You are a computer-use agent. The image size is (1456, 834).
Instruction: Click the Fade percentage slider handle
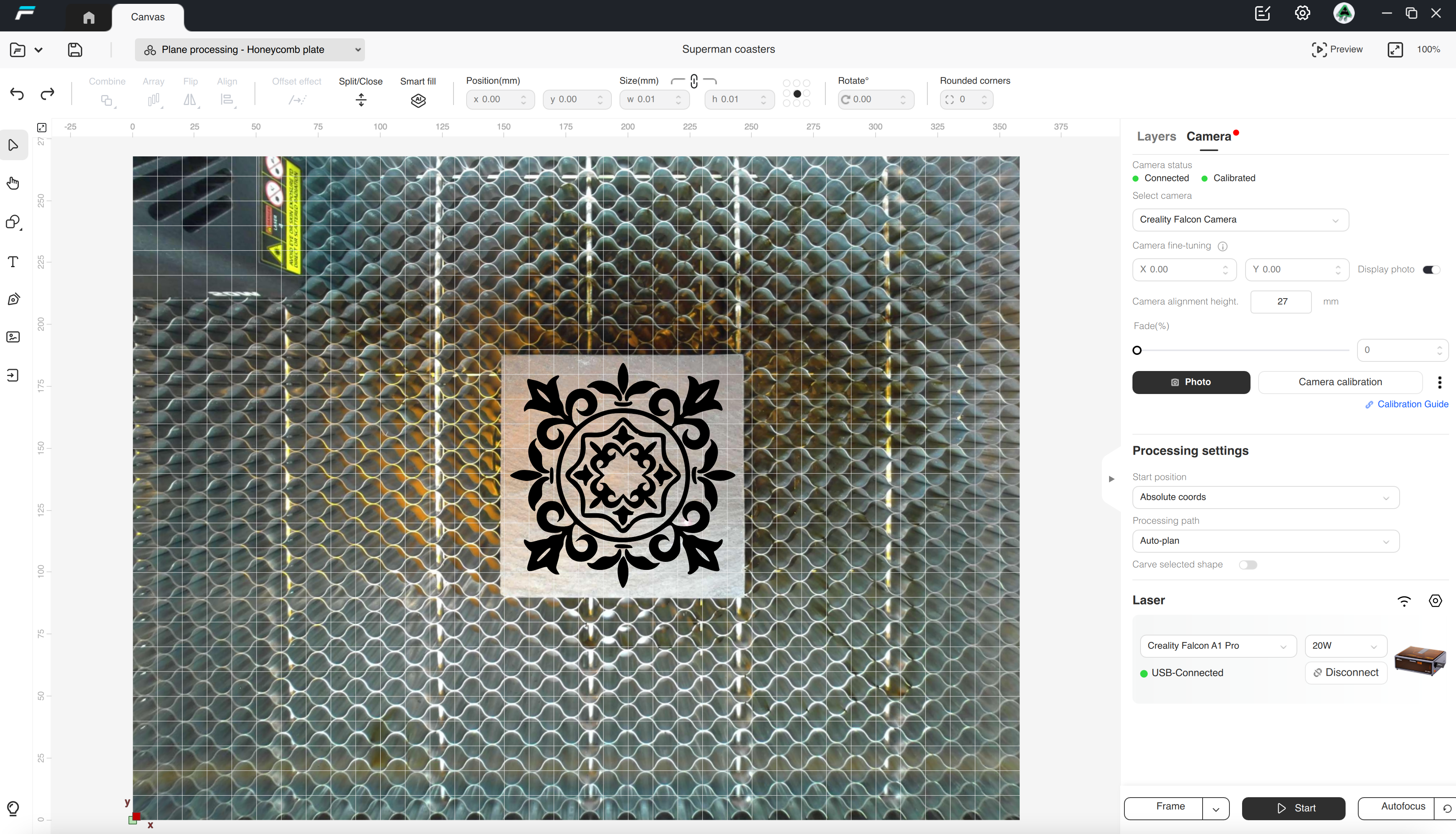point(1137,351)
